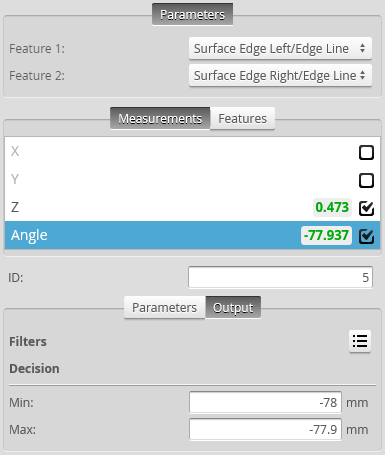Image resolution: width=385 pixels, height=455 pixels.
Task: Select the Measurements tab
Action: [x=160, y=118]
